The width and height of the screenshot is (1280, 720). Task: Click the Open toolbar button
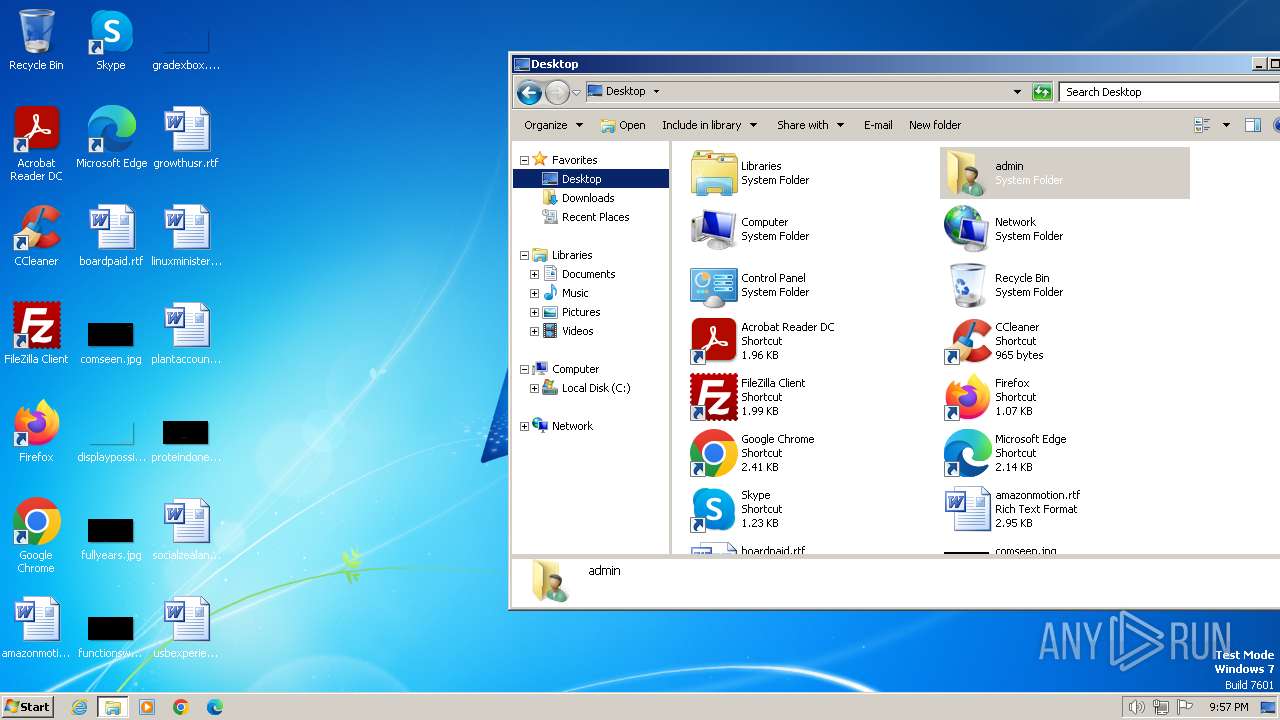pos(623,125)
